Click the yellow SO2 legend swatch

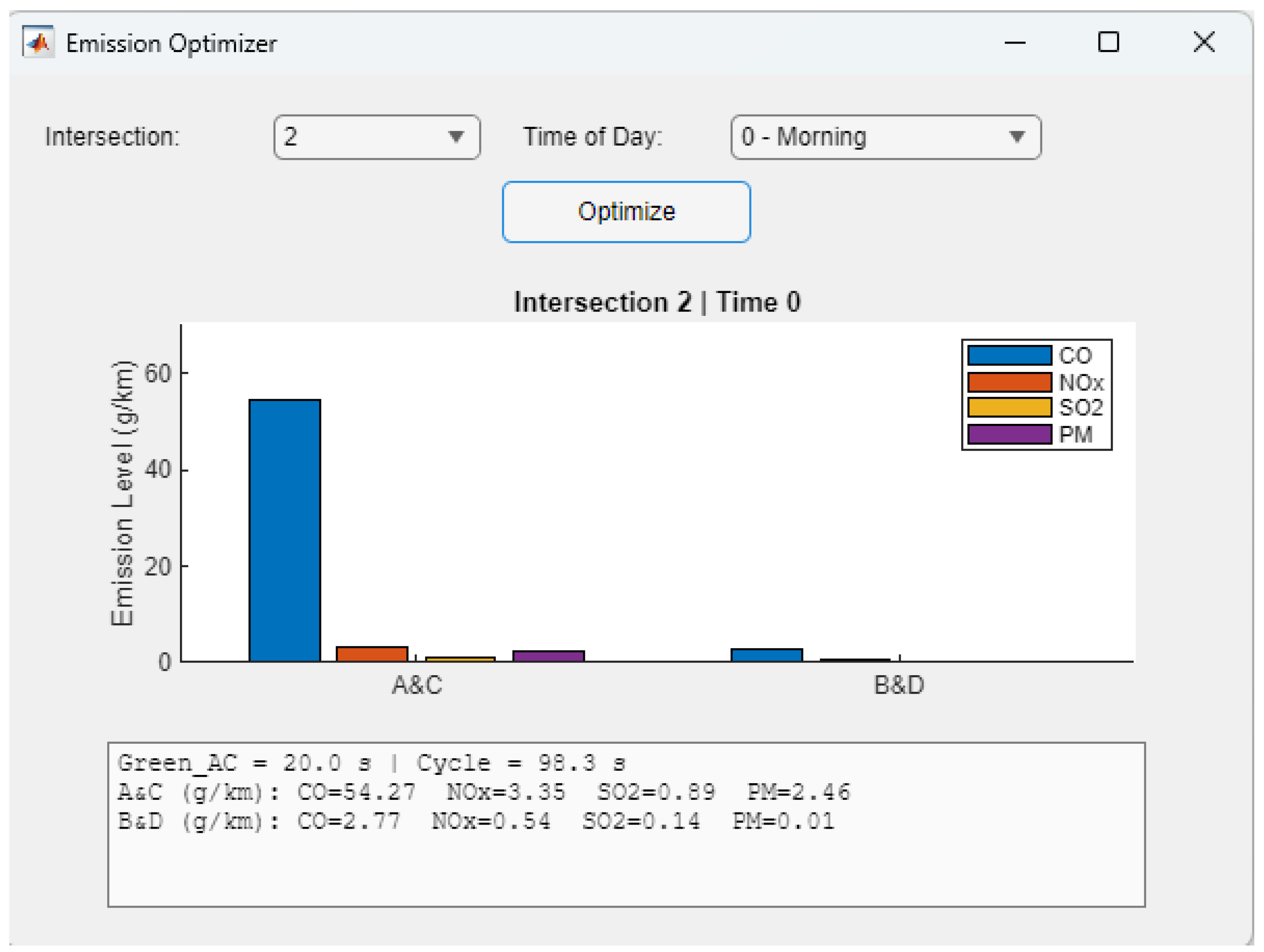tap(1009, 407)
